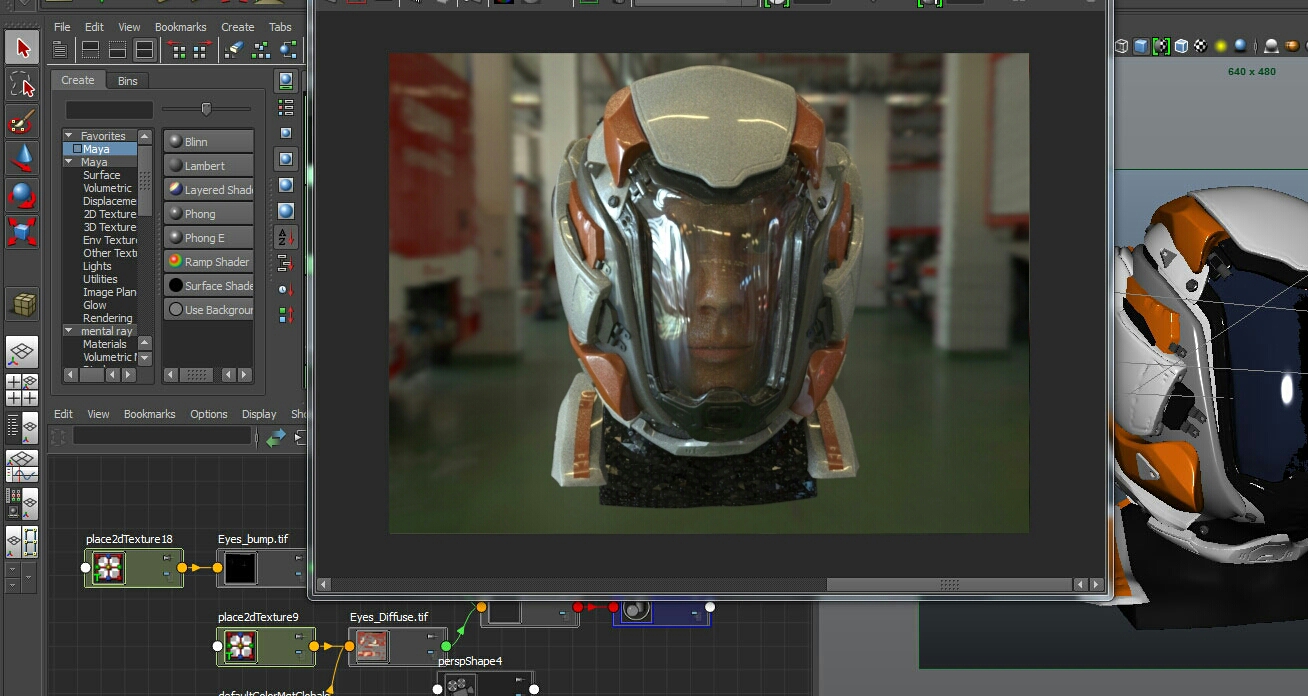The image size is (1308, 696).
Task: Sort swatches by time clock icon
Action: [286, 289]
